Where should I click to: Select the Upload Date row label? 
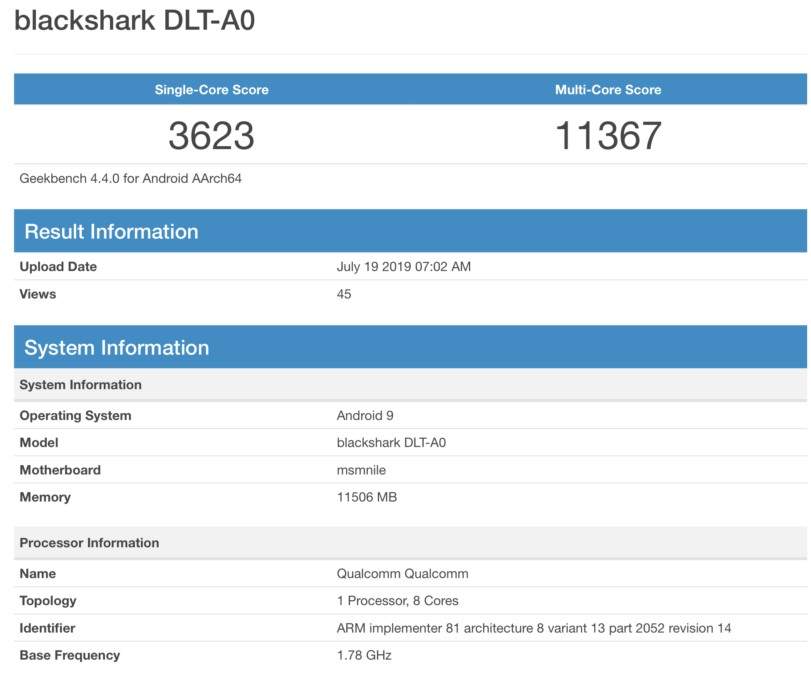pos(58,267)
